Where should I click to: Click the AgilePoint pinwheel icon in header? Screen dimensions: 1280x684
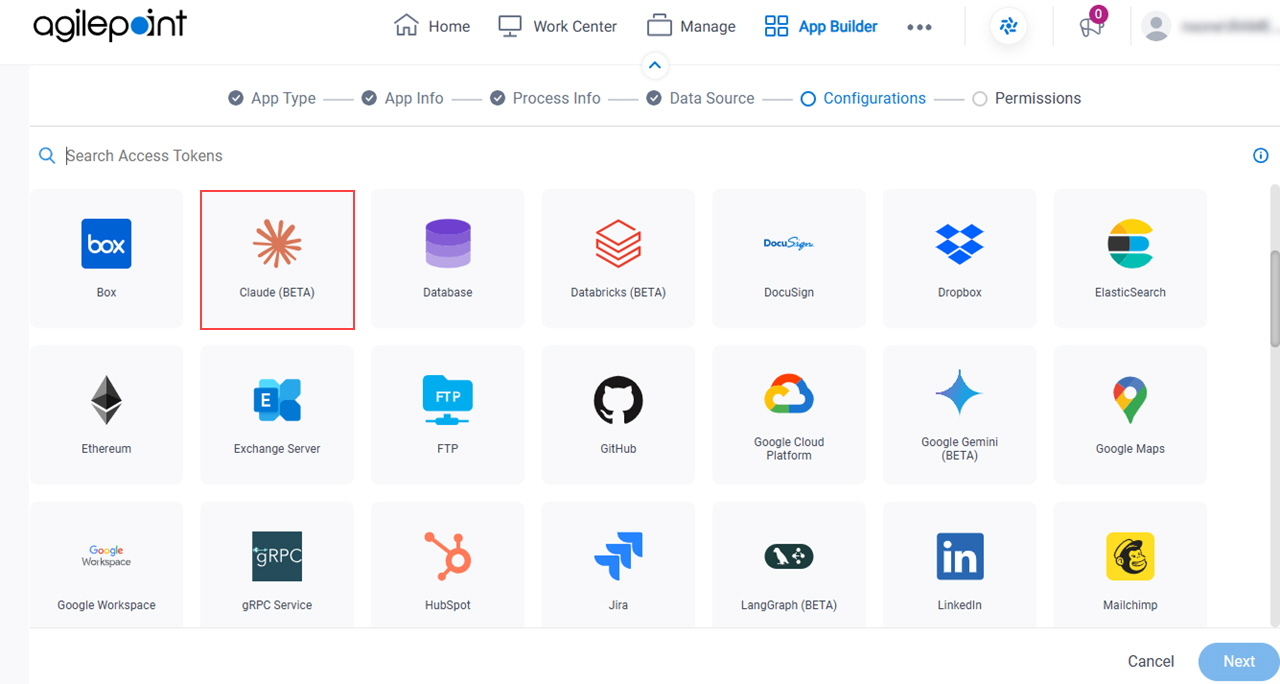(x=1008, y=27)
